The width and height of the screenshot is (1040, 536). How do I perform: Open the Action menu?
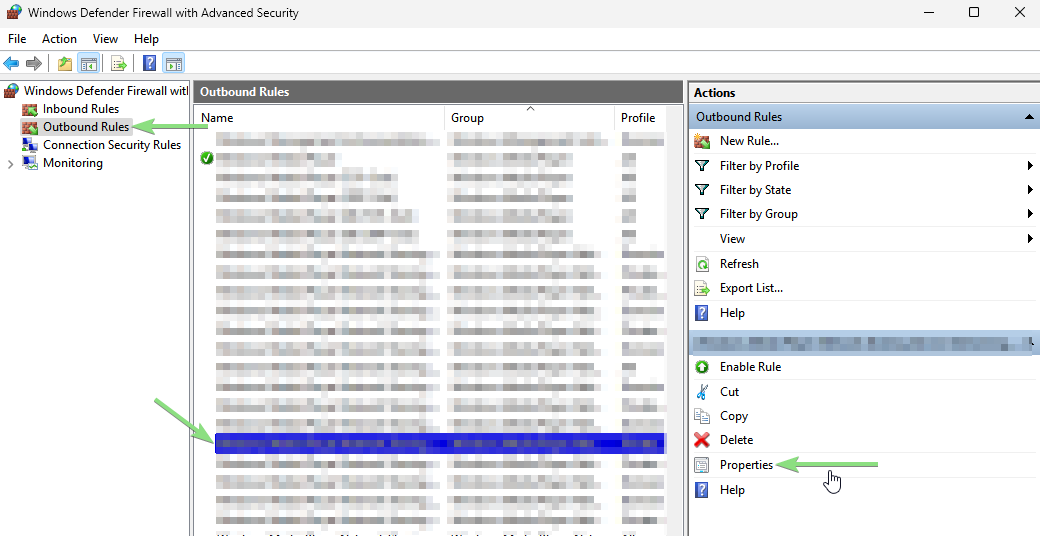59,38
